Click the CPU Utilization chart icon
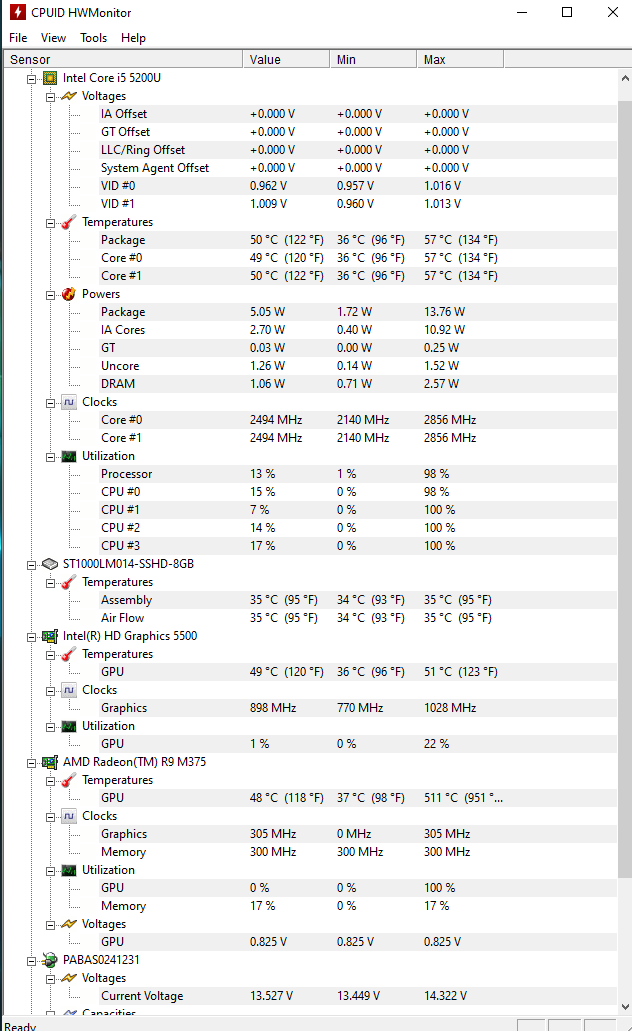The height and width of the screenshot is (1031, 632). coord(69,456)
